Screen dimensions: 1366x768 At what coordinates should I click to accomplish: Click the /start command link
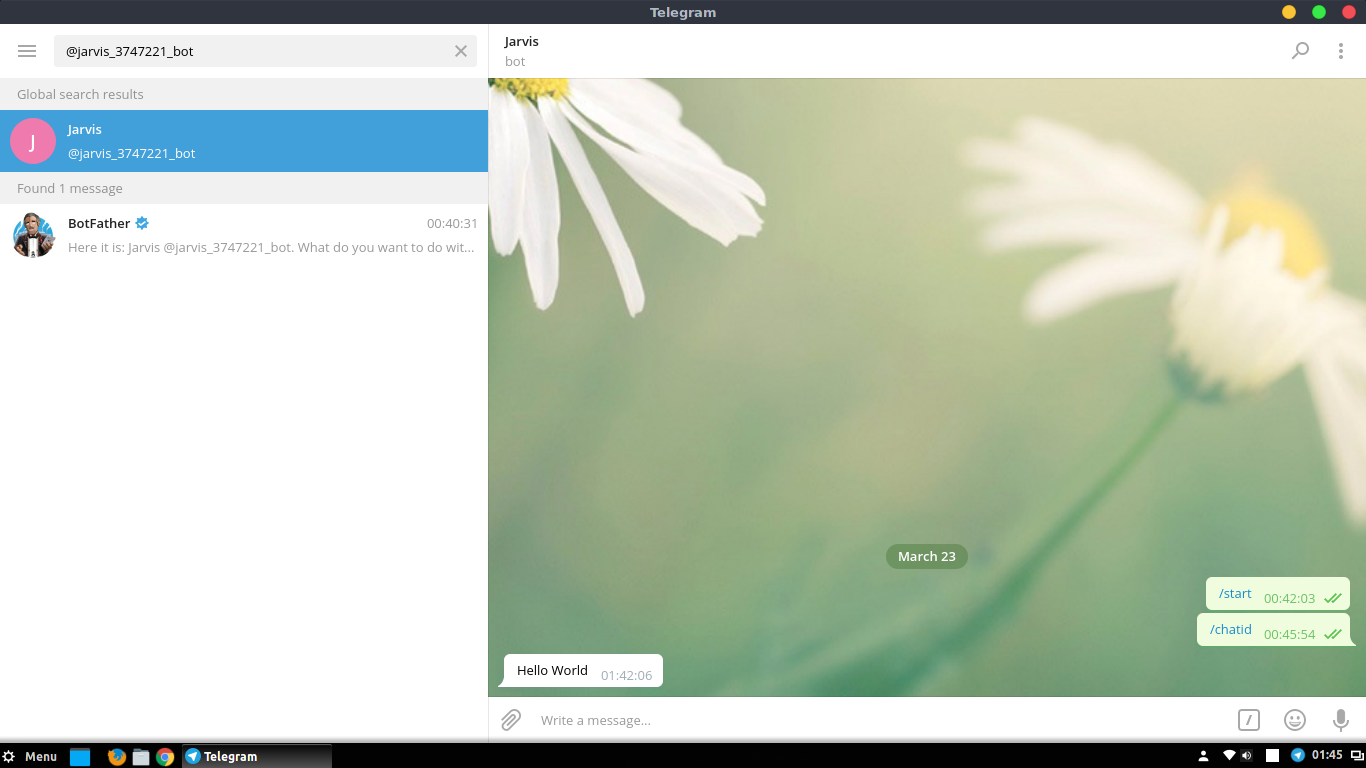click(1235, 594)
